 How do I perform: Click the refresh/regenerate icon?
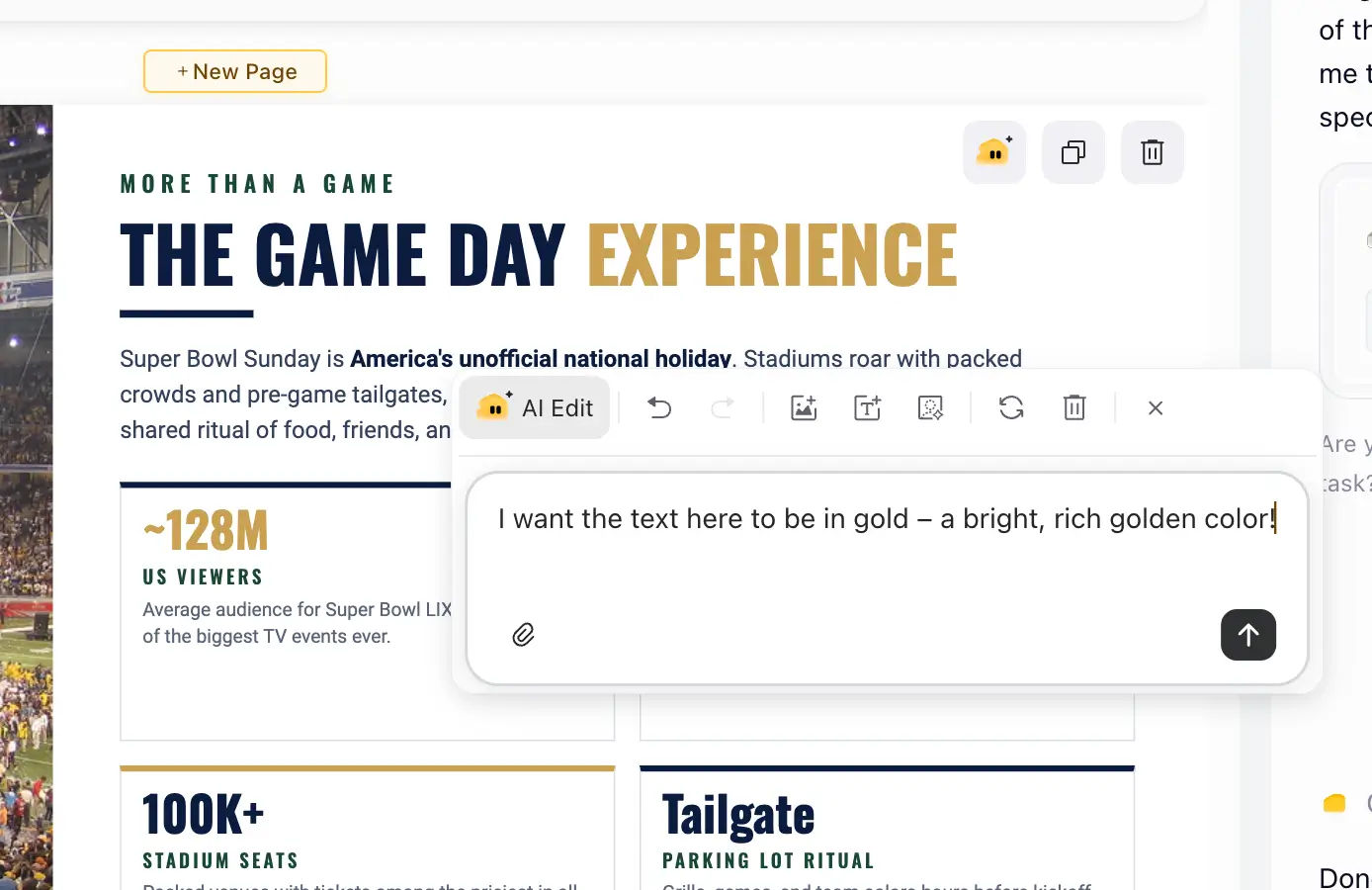click(x=1011, y=407)
